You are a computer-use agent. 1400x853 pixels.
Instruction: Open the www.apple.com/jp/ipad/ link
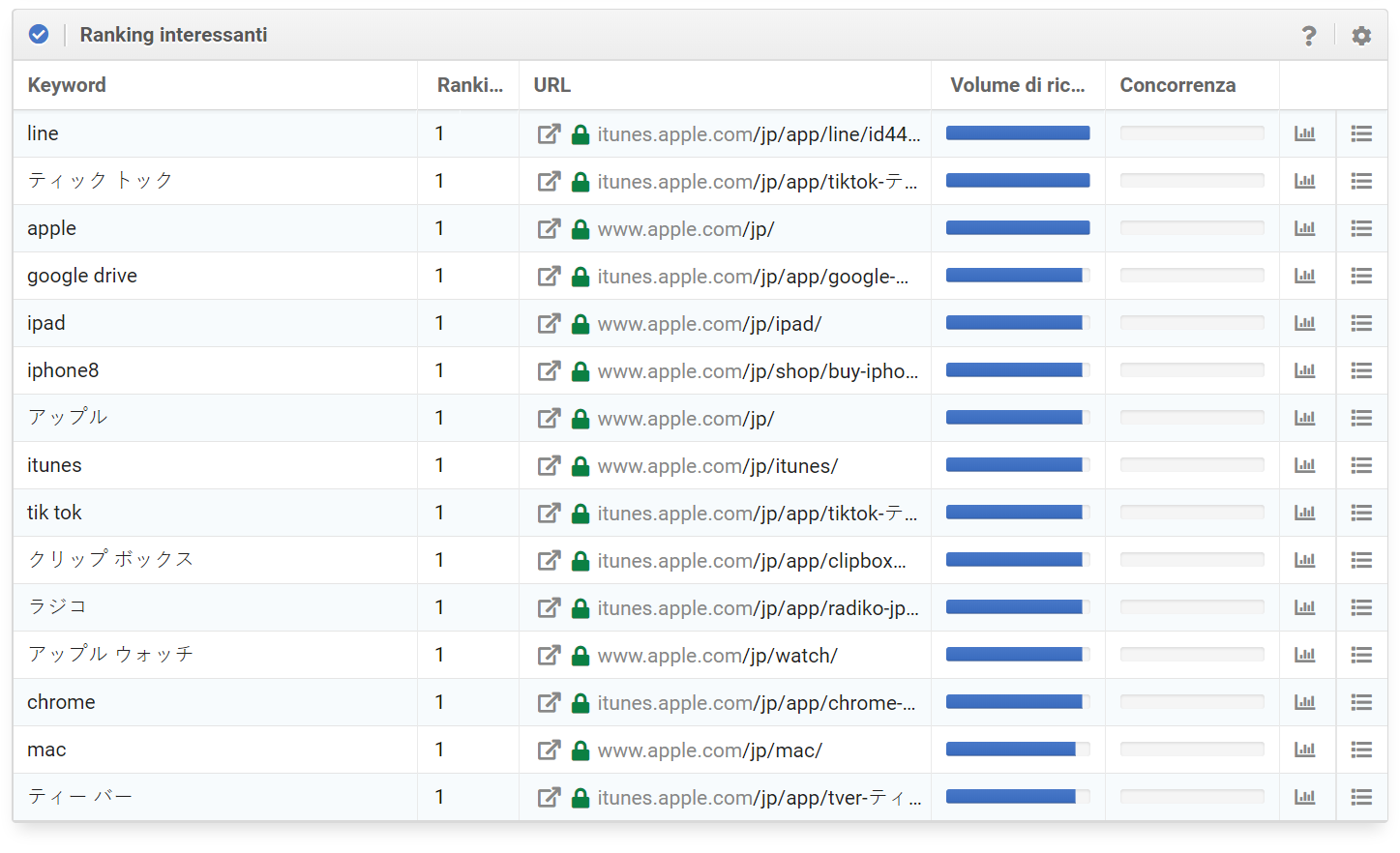(709, 324)
